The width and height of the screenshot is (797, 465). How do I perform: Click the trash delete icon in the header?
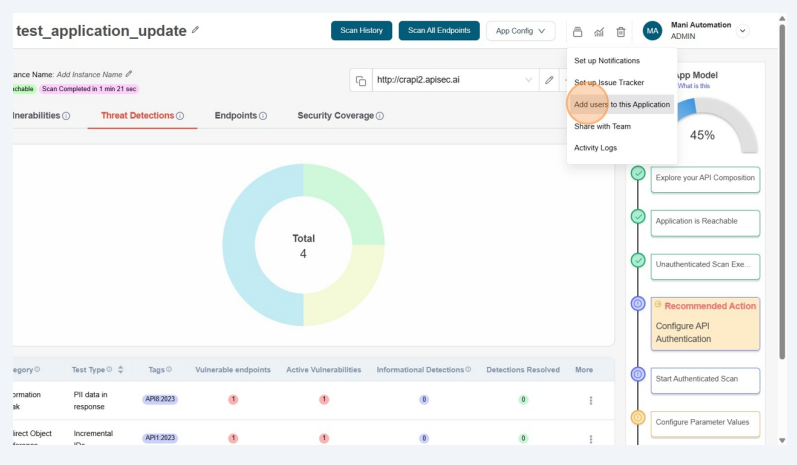620,32
